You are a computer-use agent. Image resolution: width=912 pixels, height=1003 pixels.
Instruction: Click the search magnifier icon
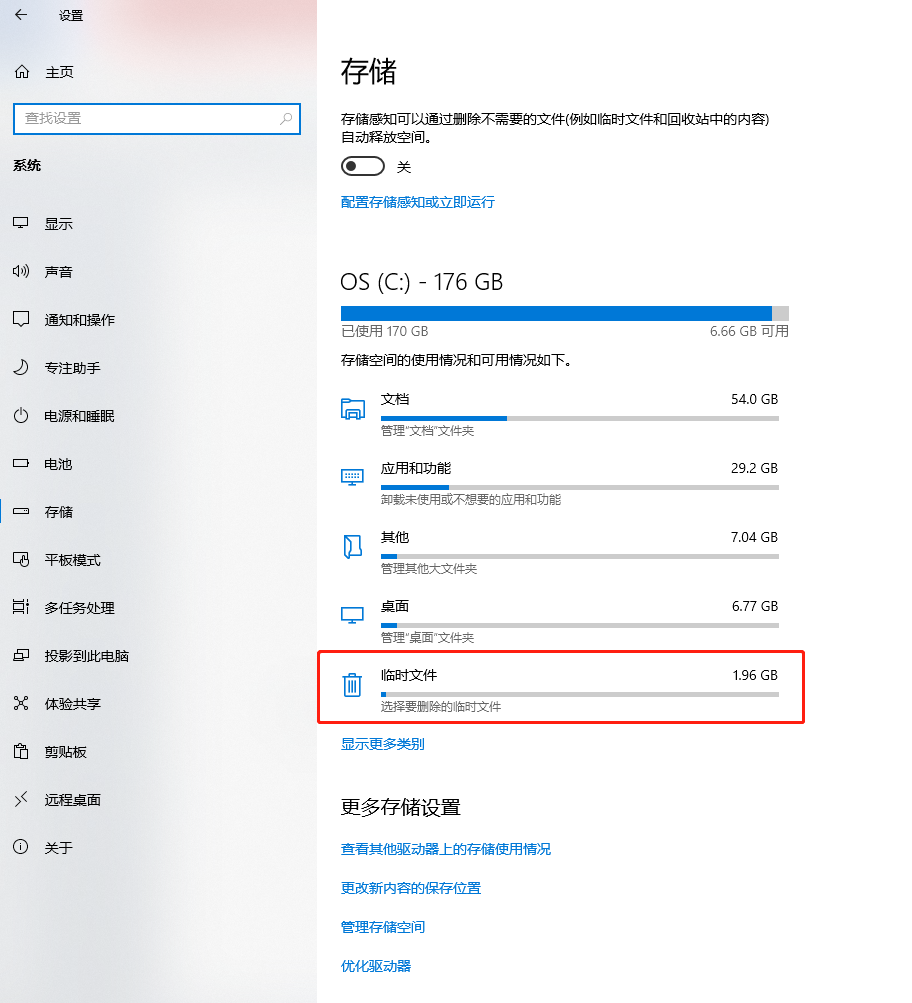286,118
